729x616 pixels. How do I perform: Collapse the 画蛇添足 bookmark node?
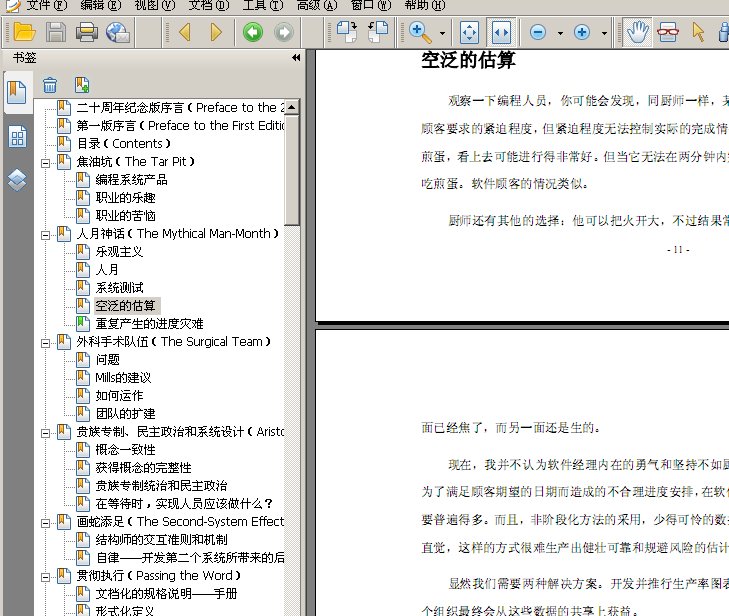point(46,523)
